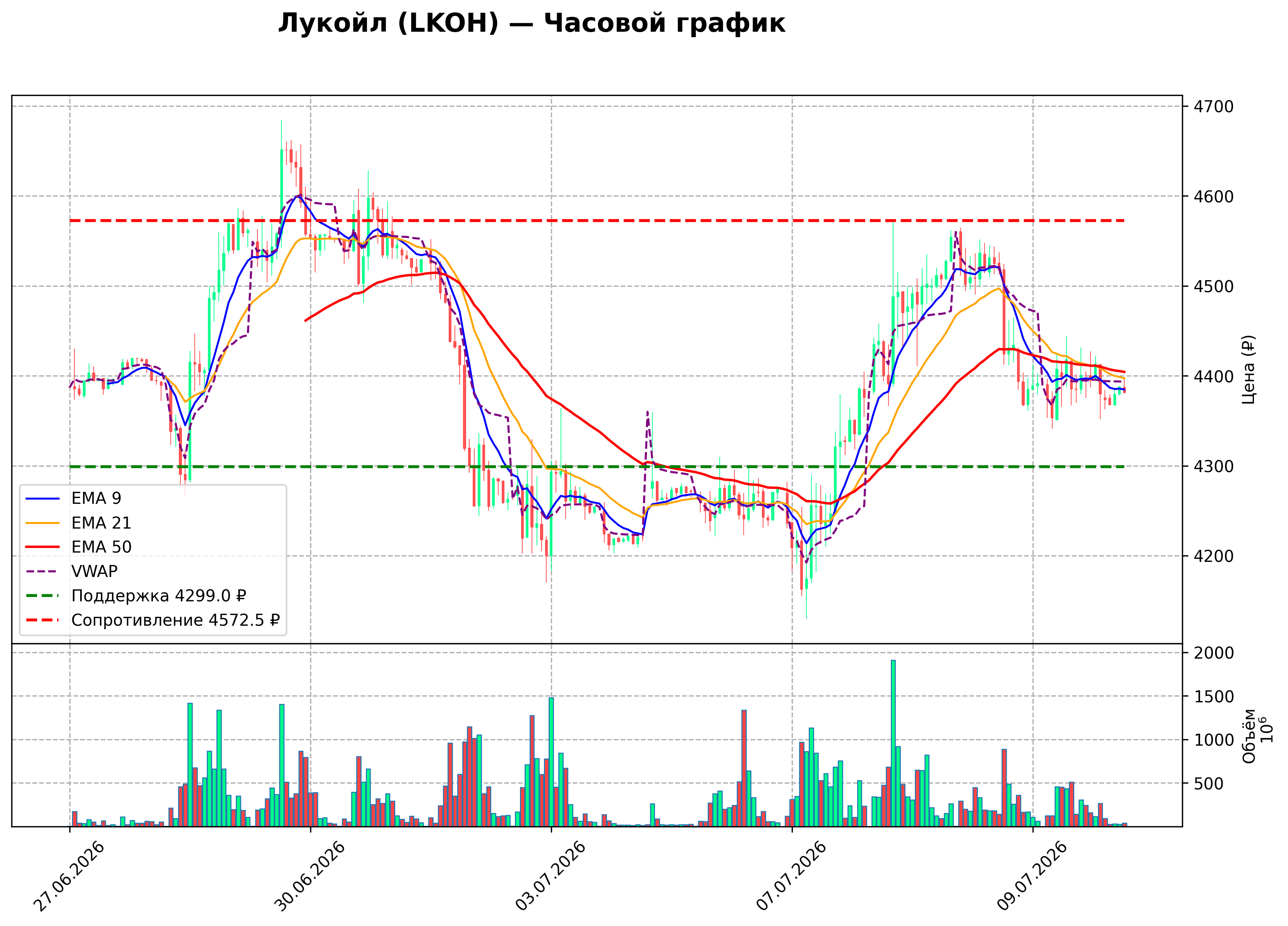Click the orange EMA 21 line sample in legend
The image size is (1288, 926).
[43, 523]
